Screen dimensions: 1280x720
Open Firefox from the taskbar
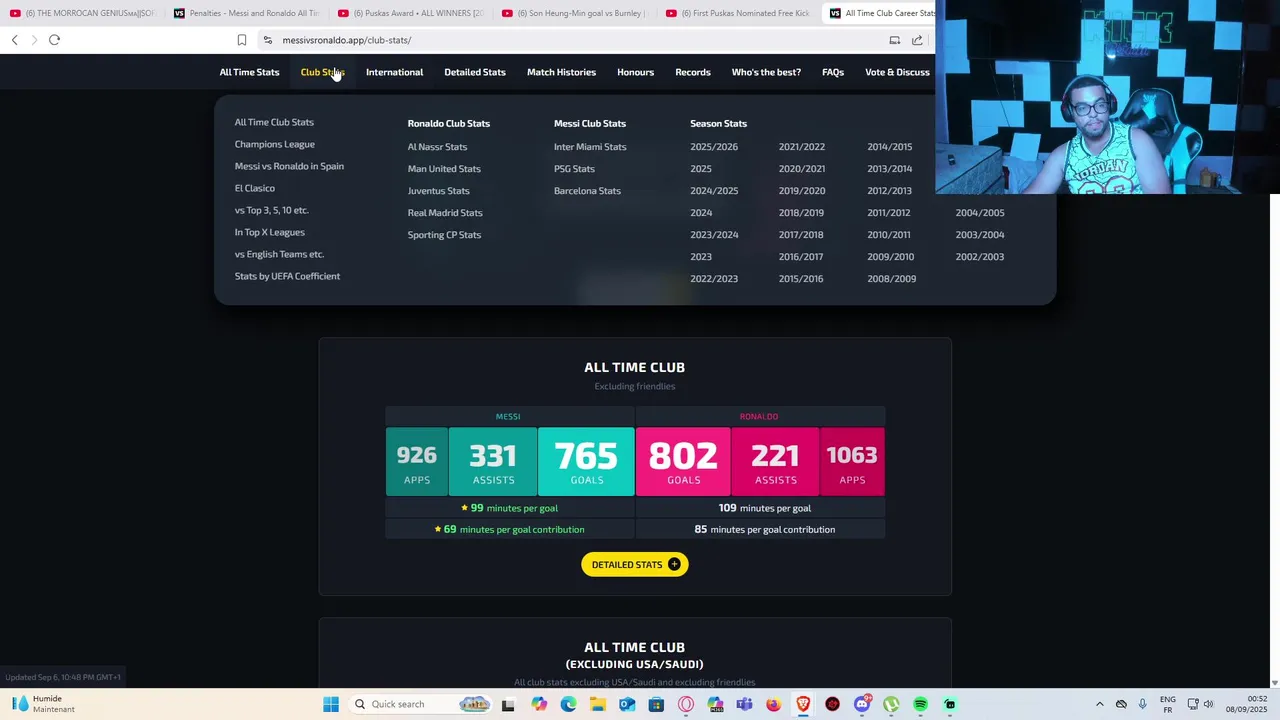point(774,704)
